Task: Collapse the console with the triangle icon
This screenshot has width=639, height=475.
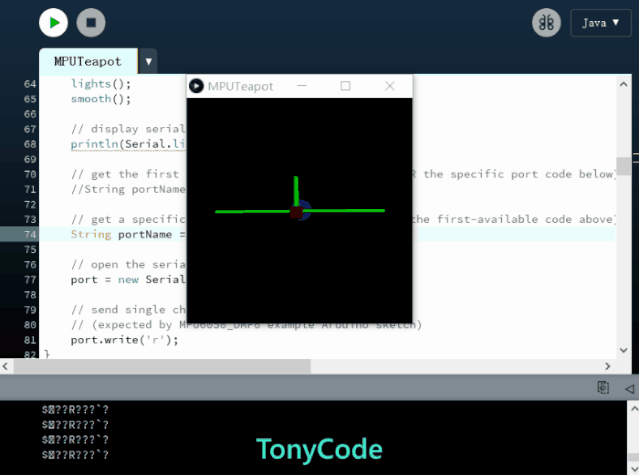Action: click(x=629, y=388)
